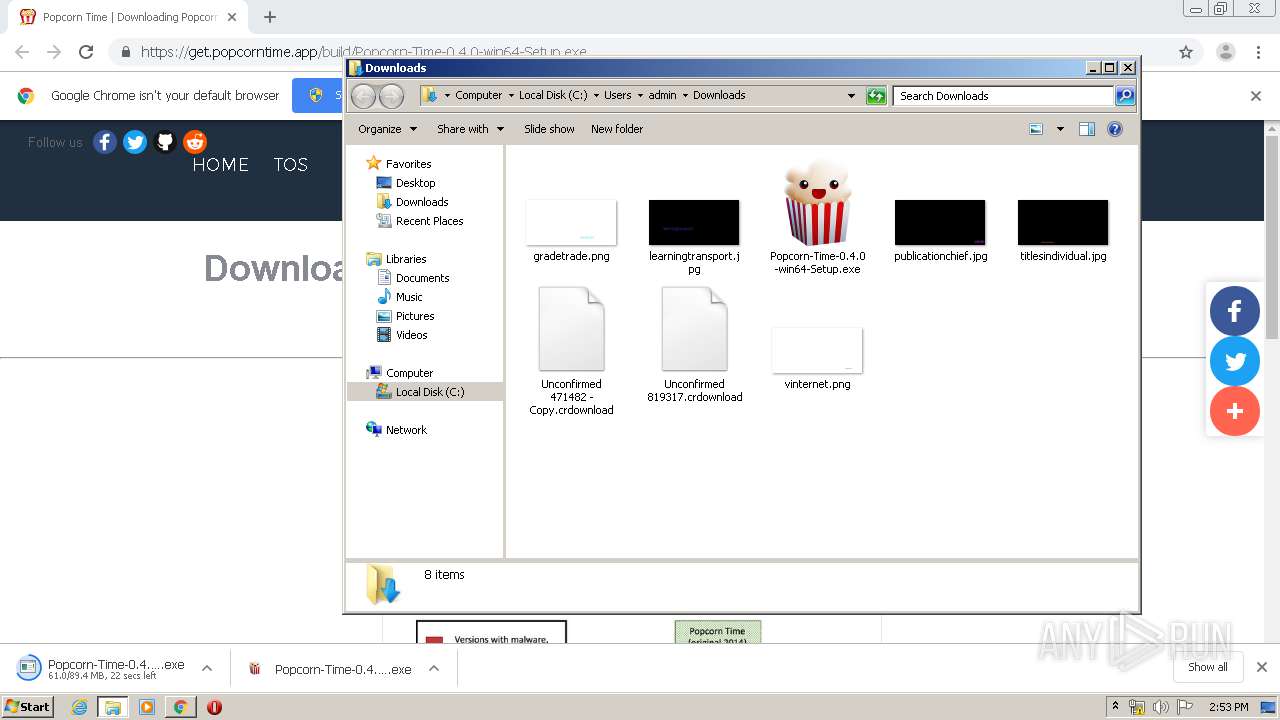
Task: Share via floating Facebook button
Action: tap(1235, 310)
